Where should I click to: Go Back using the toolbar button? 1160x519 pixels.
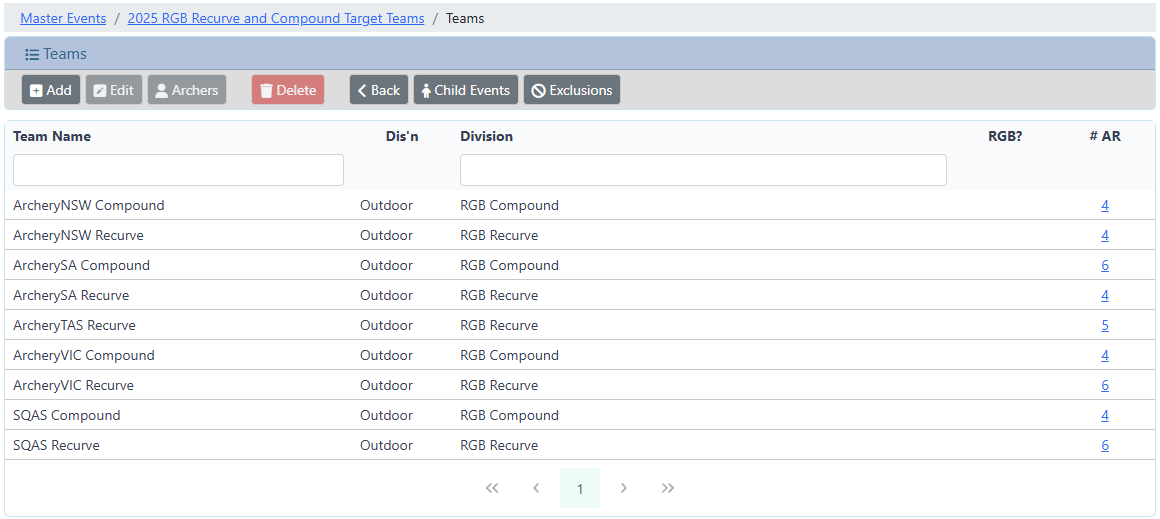378,90
